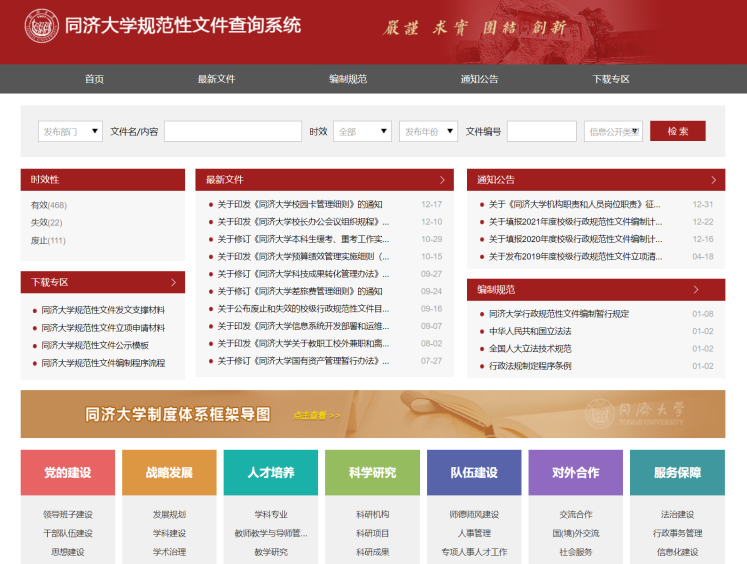
Task: Open 差旅费管理细则 notice dated 09-24
Action: pos(300,291)
